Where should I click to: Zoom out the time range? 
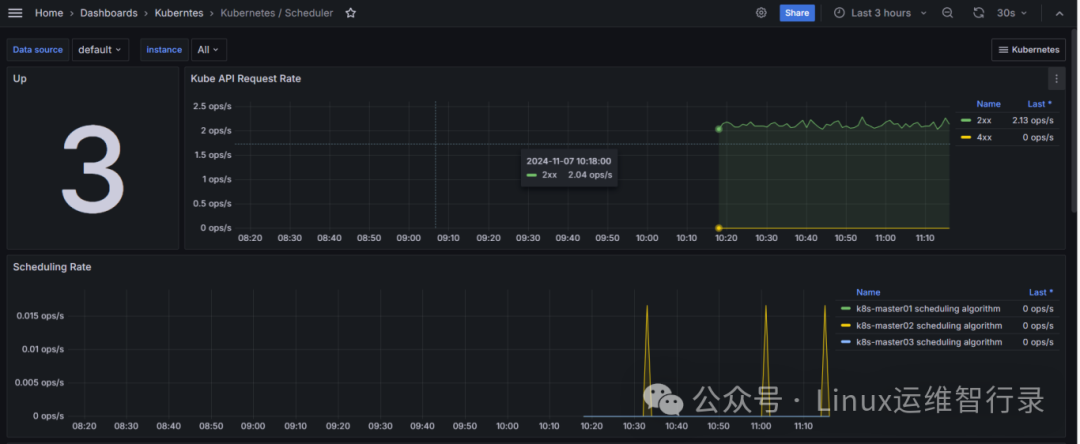(x=948, y=13)
